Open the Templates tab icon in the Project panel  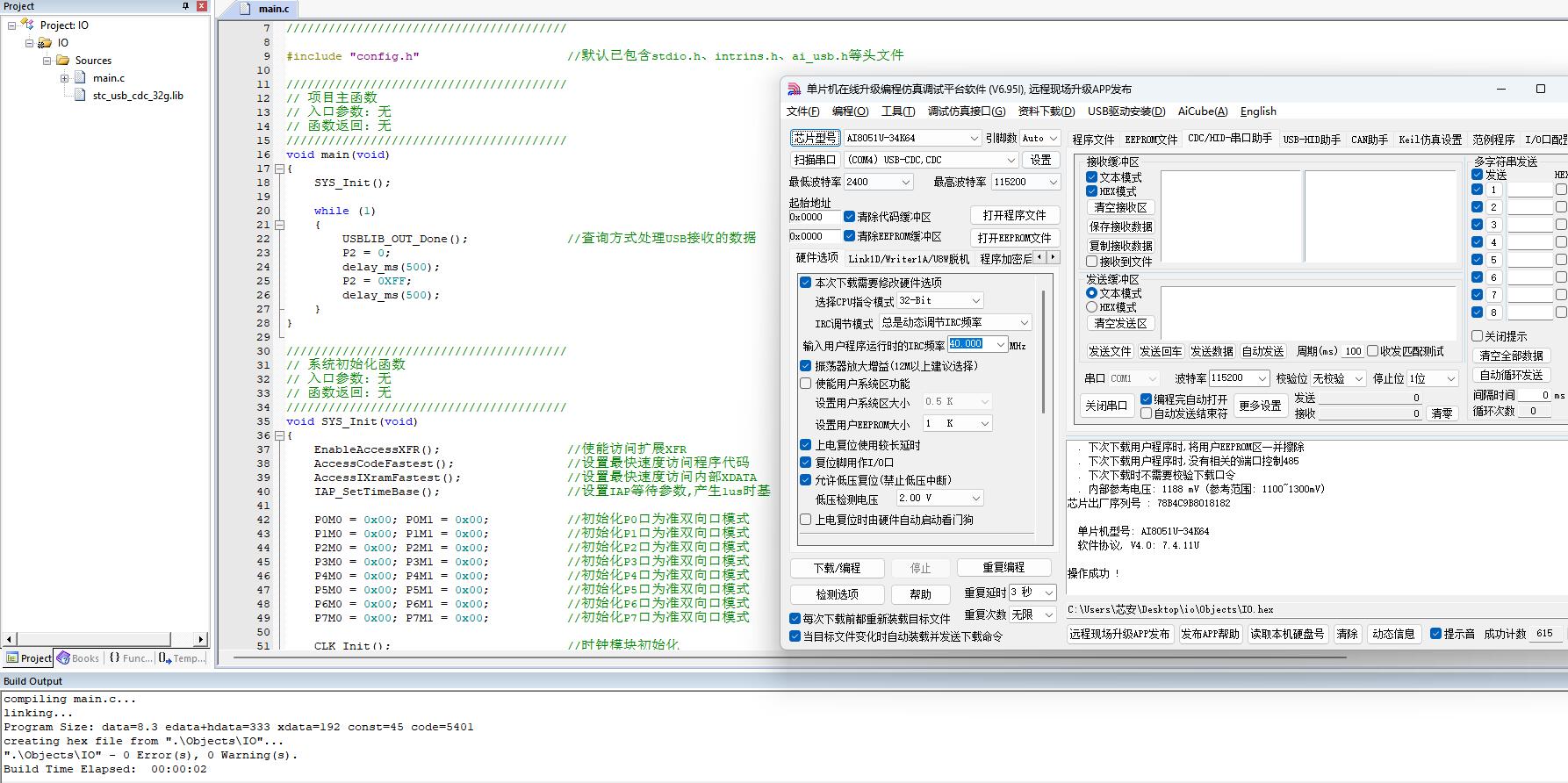165,657
